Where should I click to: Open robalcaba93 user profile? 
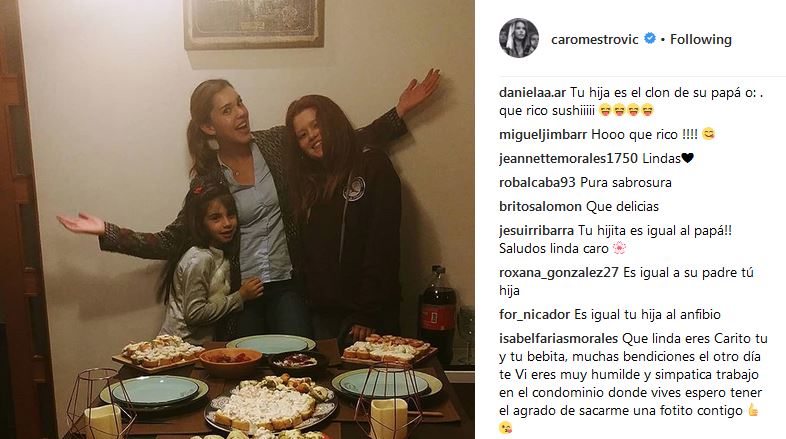537,182
